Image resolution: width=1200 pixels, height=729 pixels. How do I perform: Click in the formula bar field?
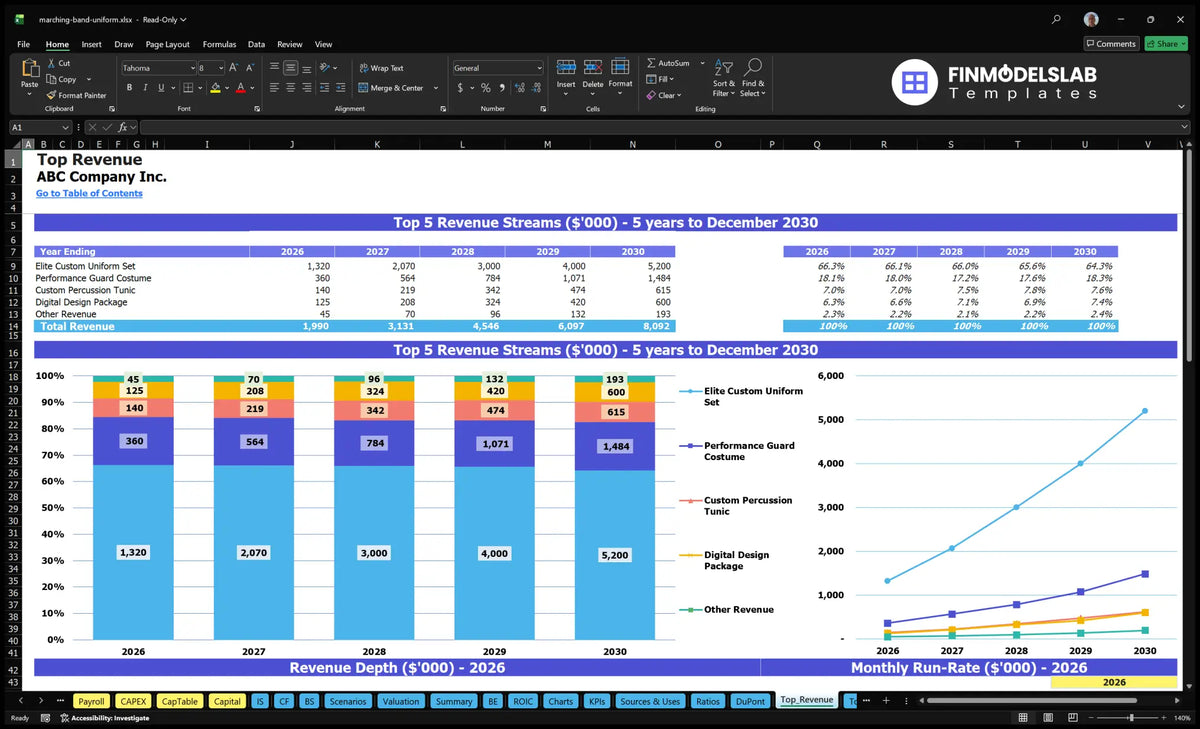[x=660, y=127]
